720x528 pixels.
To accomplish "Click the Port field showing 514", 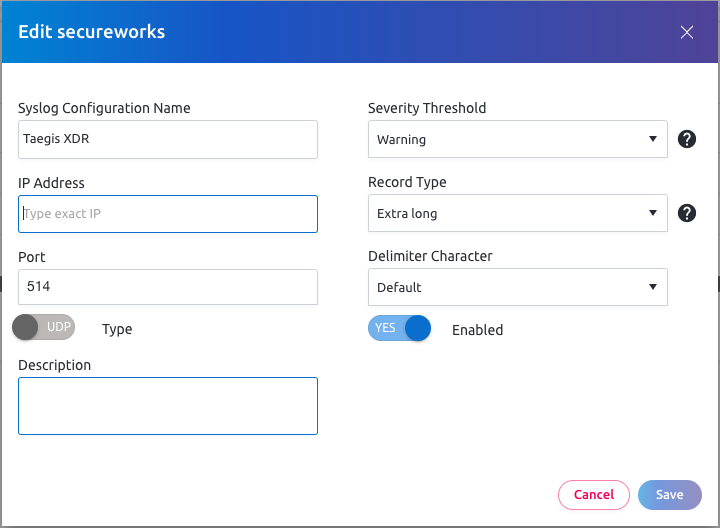I will click(x=168, y=287).
